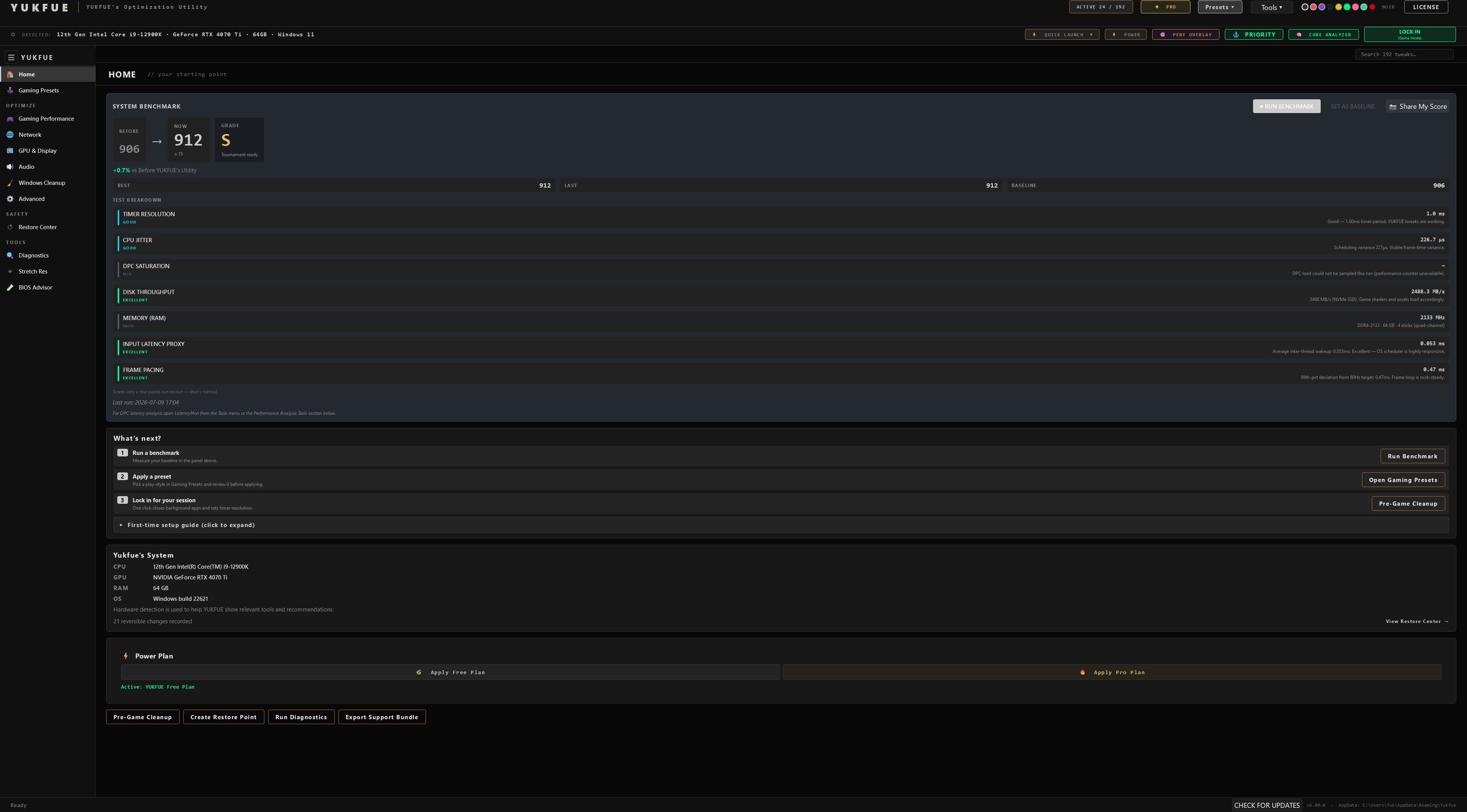Click the target icon on PERF OVERLAY
The image size is (1467, 812).
coord(1162,35)
